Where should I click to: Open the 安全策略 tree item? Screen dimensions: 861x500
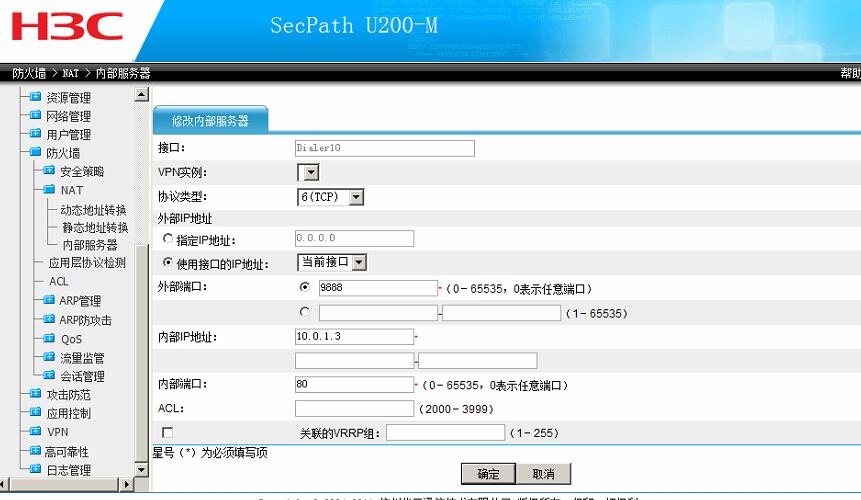tap(82, 172)
